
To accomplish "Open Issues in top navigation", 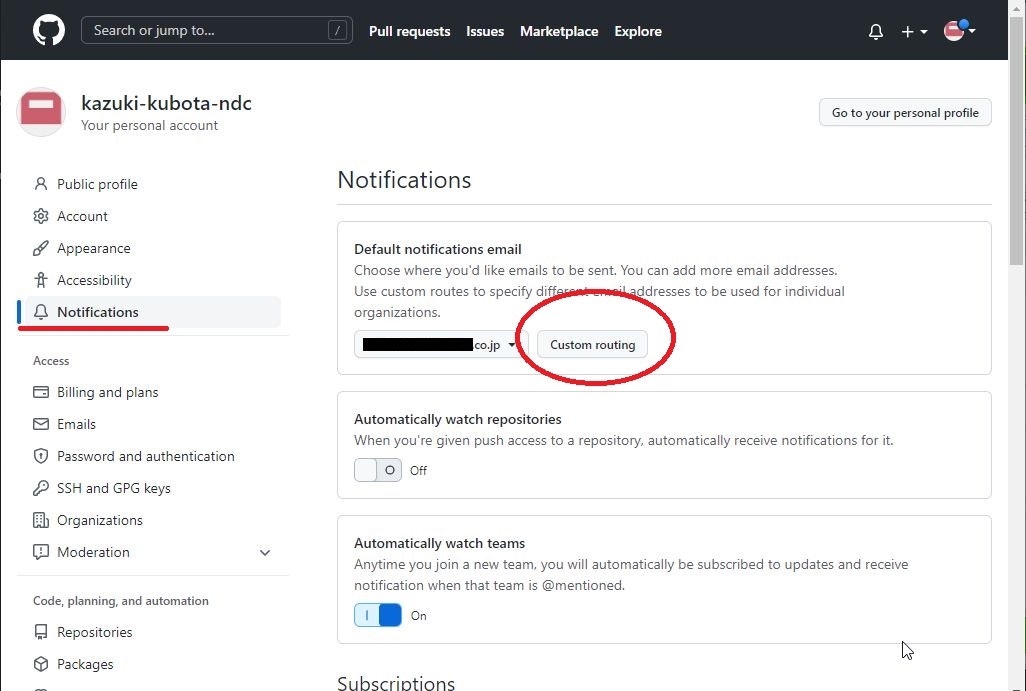I will [x=485, y=31].
